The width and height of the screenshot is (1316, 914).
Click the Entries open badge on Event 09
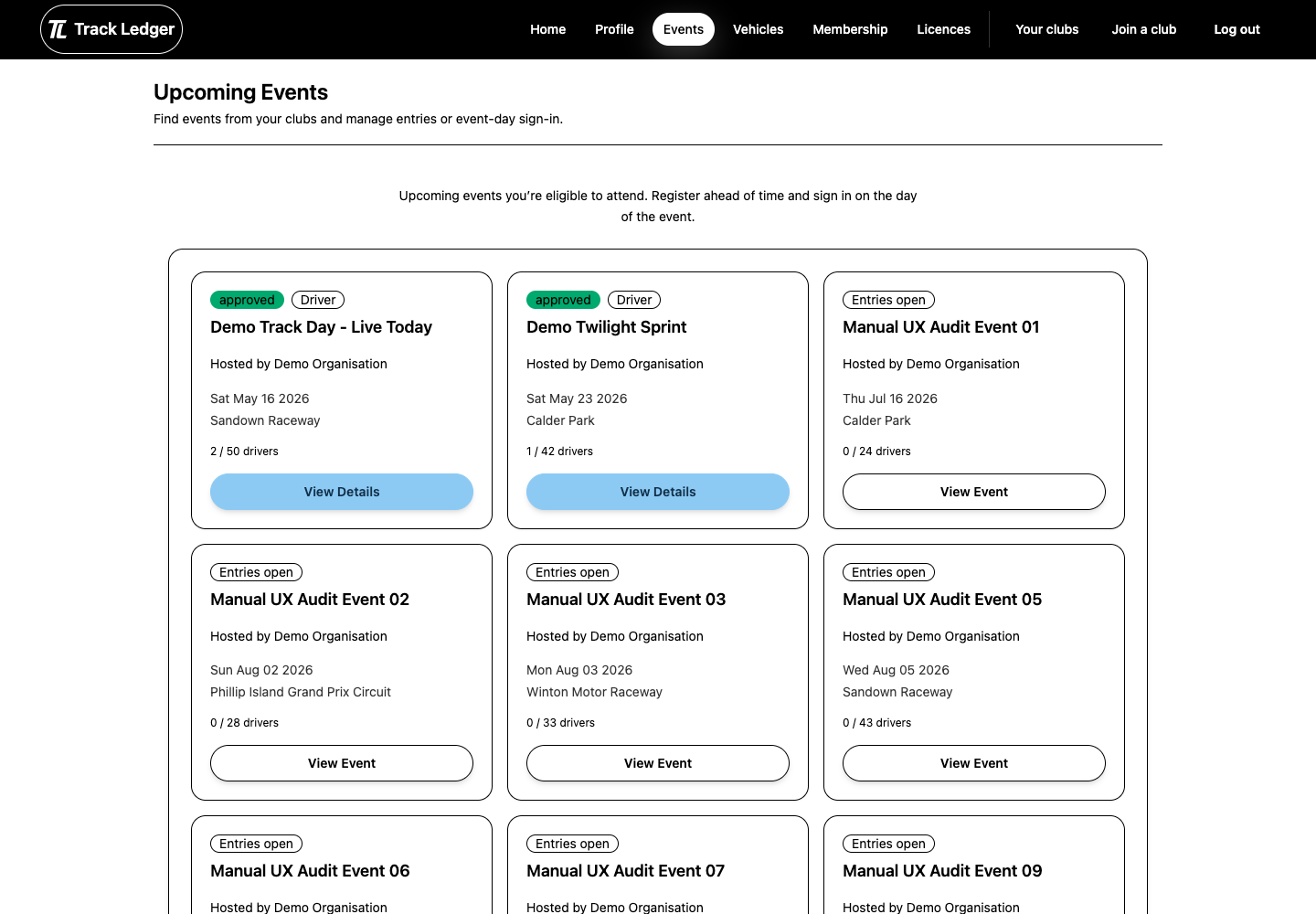point(888,844)
